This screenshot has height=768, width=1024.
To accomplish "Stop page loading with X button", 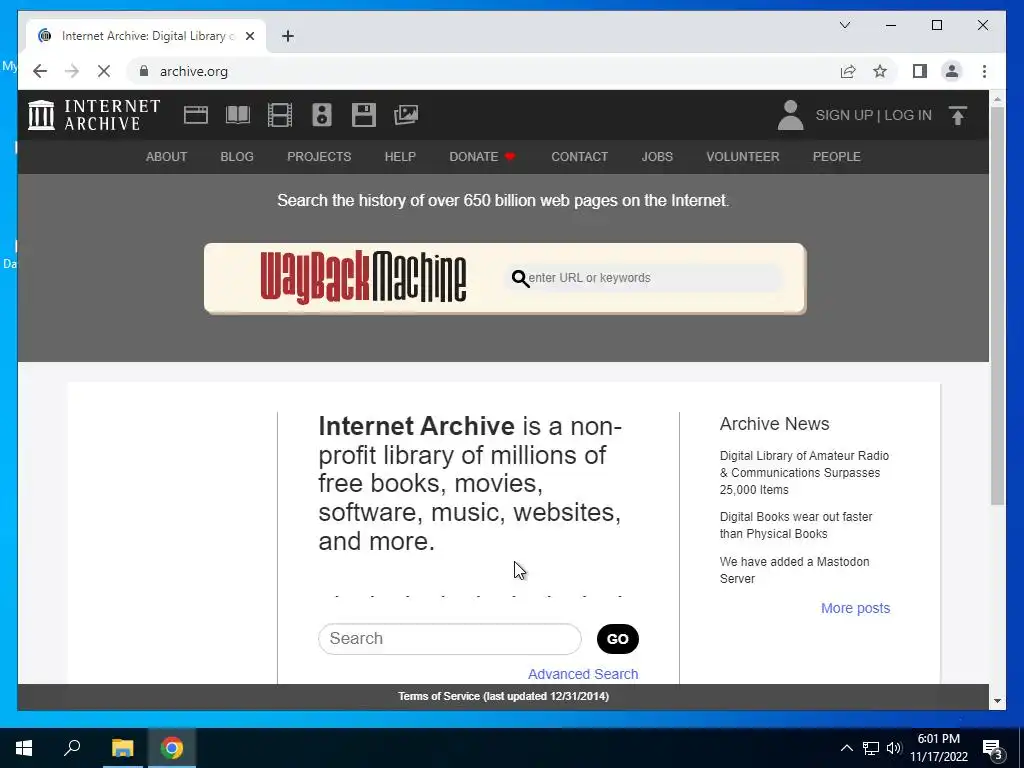I will [104, 71].
